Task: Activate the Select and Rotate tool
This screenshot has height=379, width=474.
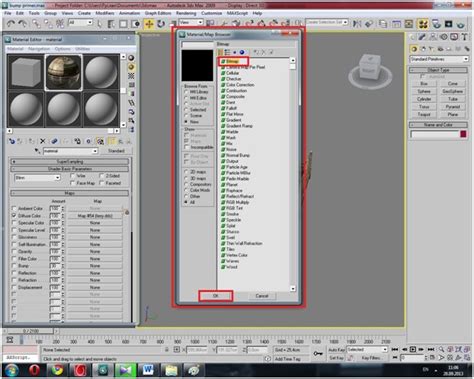Action: click(x=161, y=24)
